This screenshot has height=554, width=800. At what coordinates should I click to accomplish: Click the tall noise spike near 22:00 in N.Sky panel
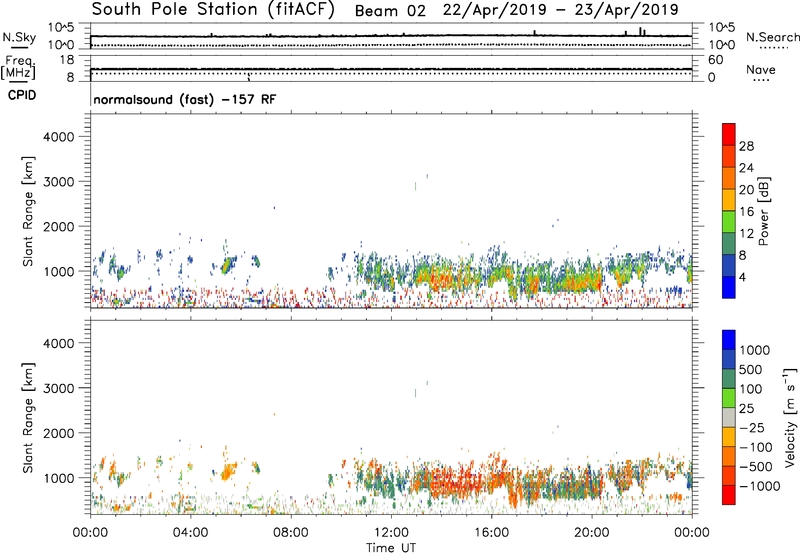(x=640, y=32)
